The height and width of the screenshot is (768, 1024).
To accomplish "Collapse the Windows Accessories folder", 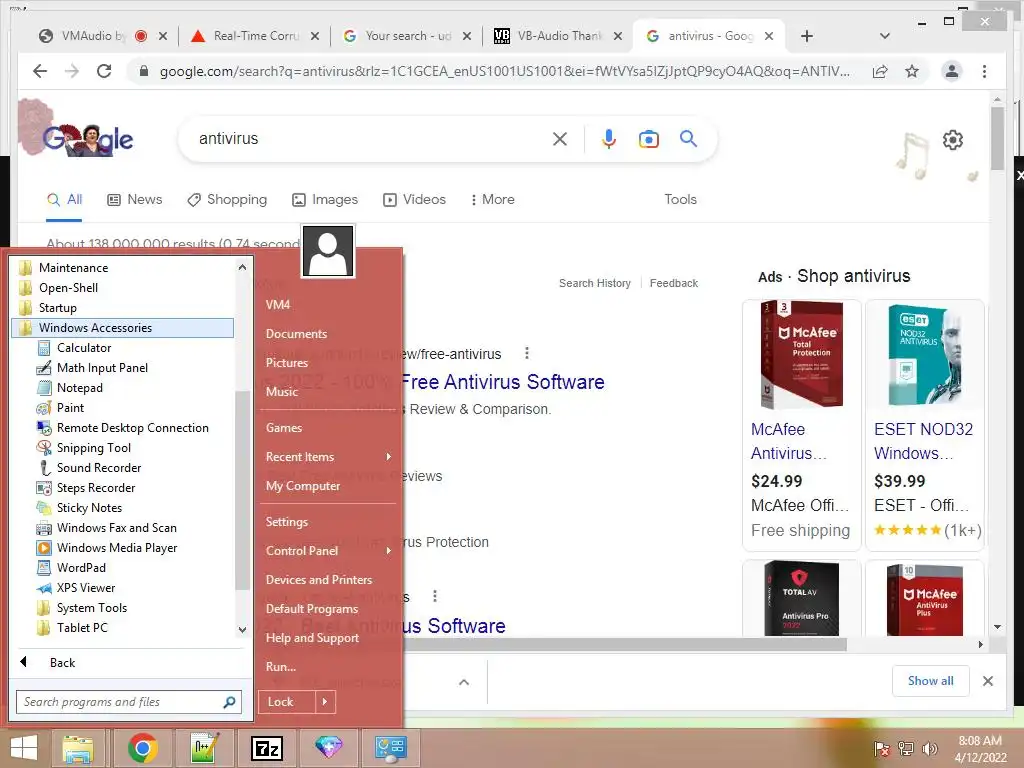I will click(123, 328).
